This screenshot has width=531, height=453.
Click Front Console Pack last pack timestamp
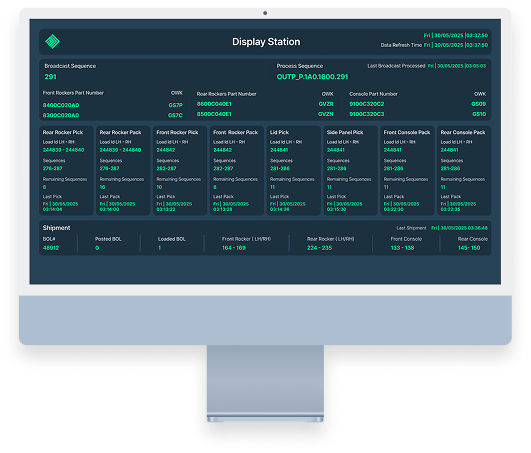(x=401, y=207)
